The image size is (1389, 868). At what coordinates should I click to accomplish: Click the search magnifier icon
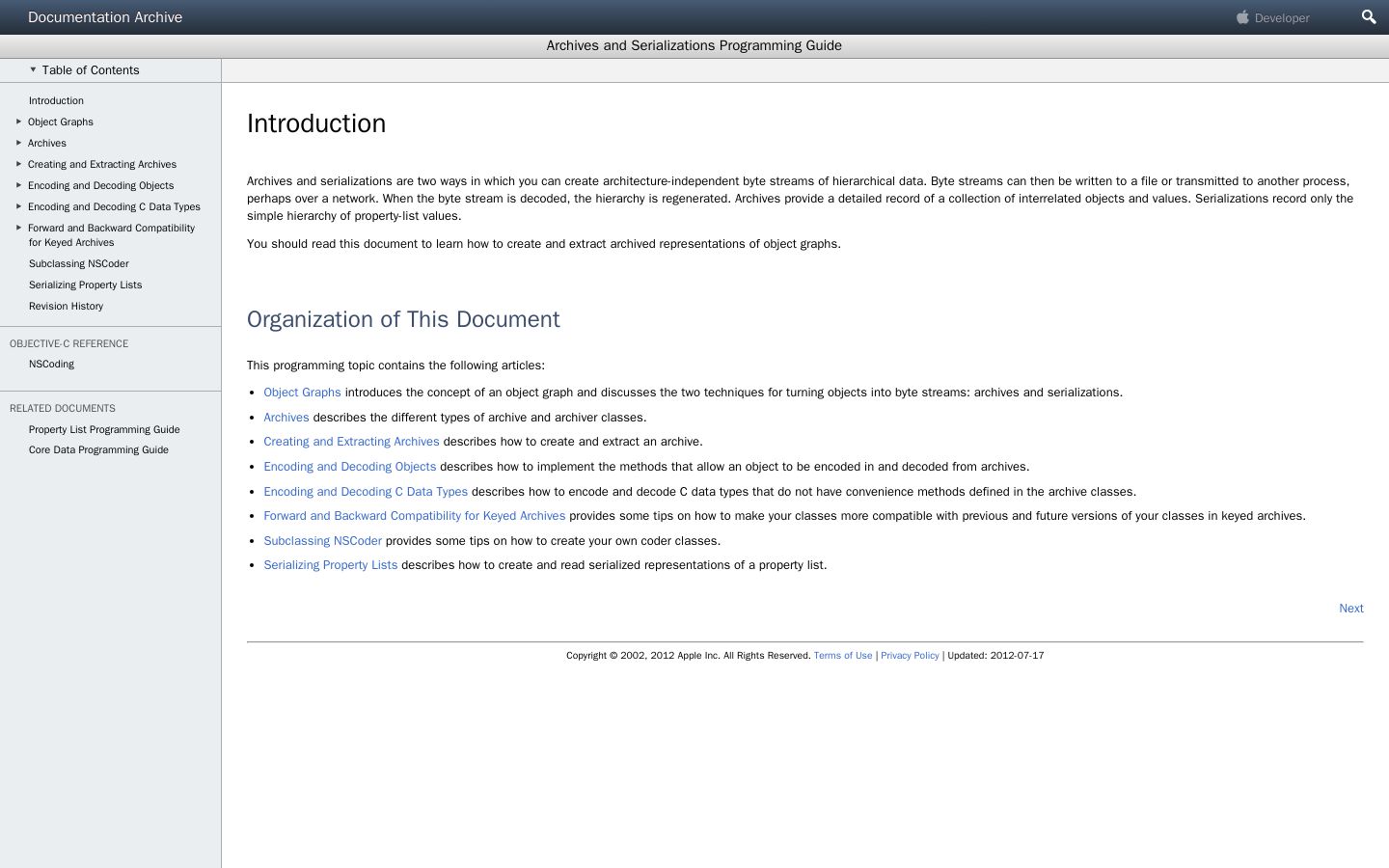[1368, 17]
